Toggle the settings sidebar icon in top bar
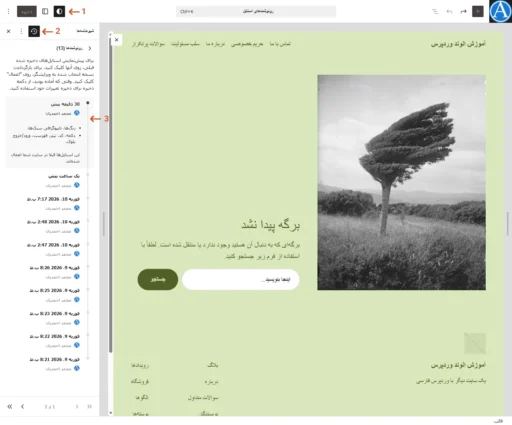Viewport: 512px width, 425px height. click(x=45, y=11)
